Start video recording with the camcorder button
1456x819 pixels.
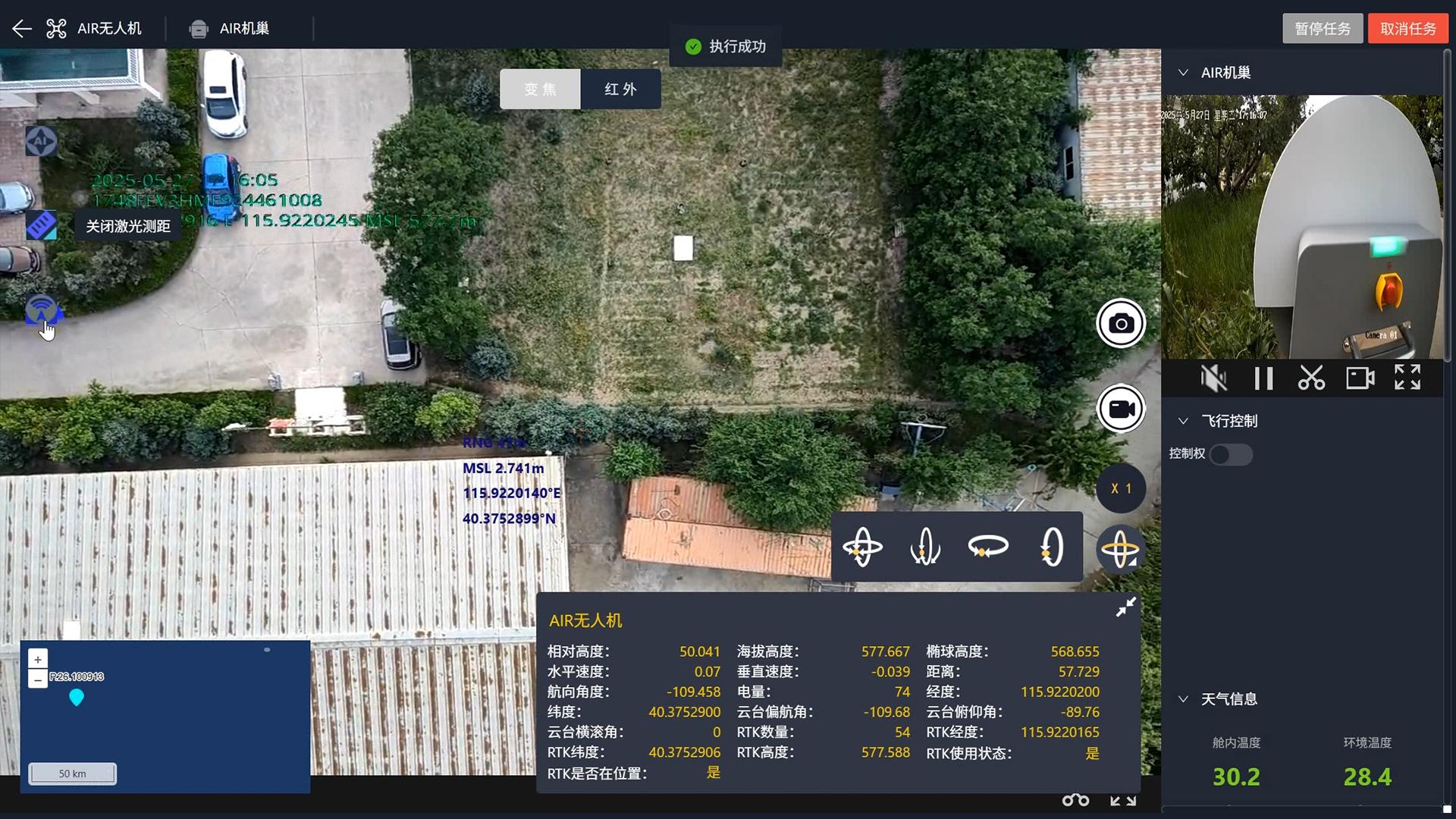coord(1121,409)
